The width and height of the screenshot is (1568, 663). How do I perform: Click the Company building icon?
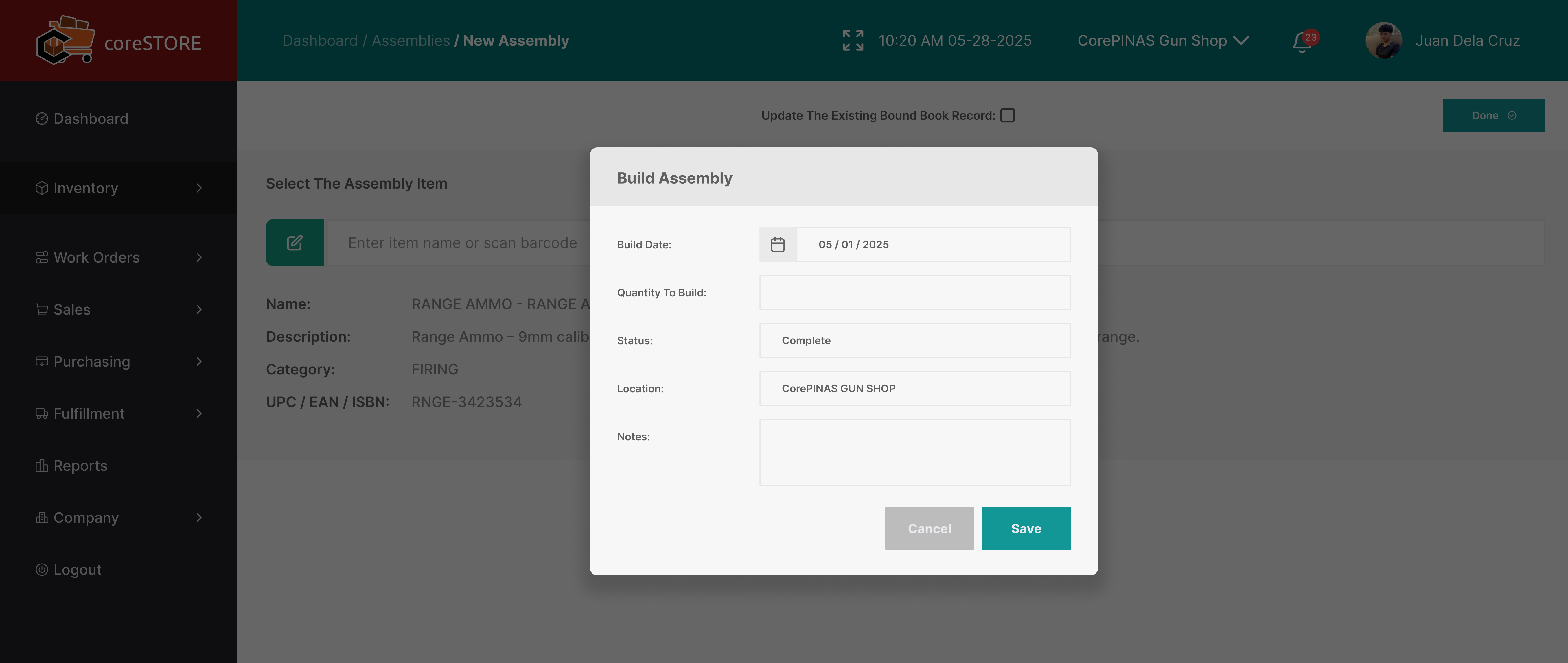click(41, 518)
